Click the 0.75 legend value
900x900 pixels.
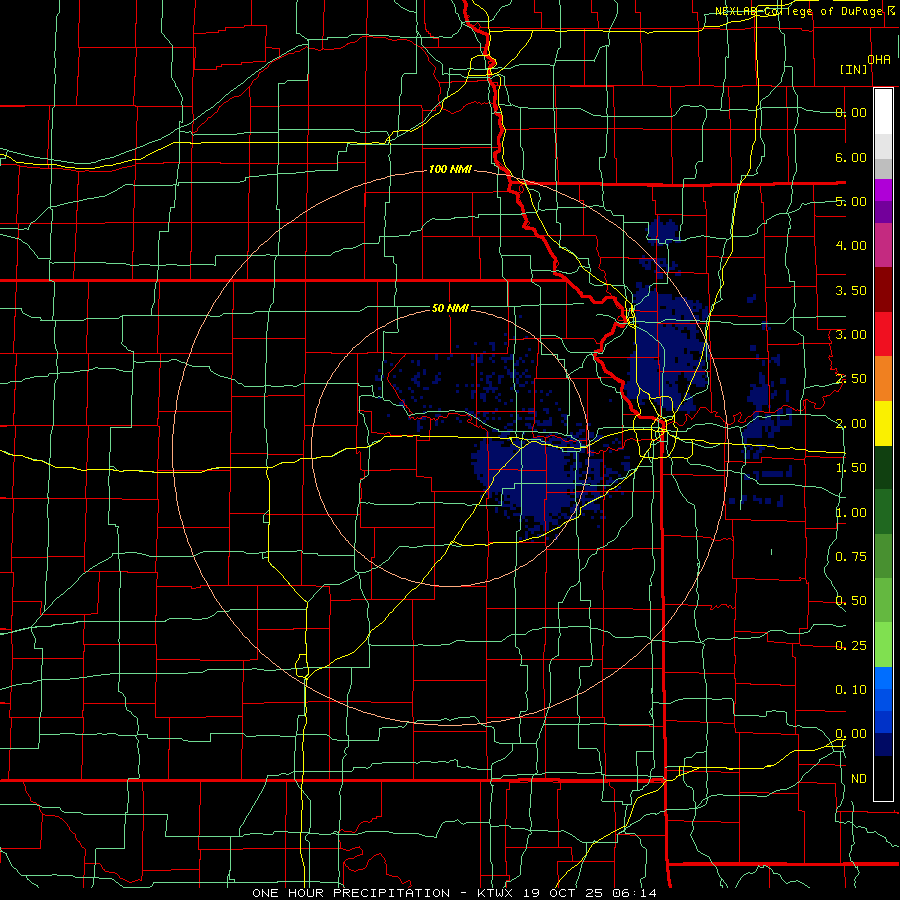click(851, 557)
